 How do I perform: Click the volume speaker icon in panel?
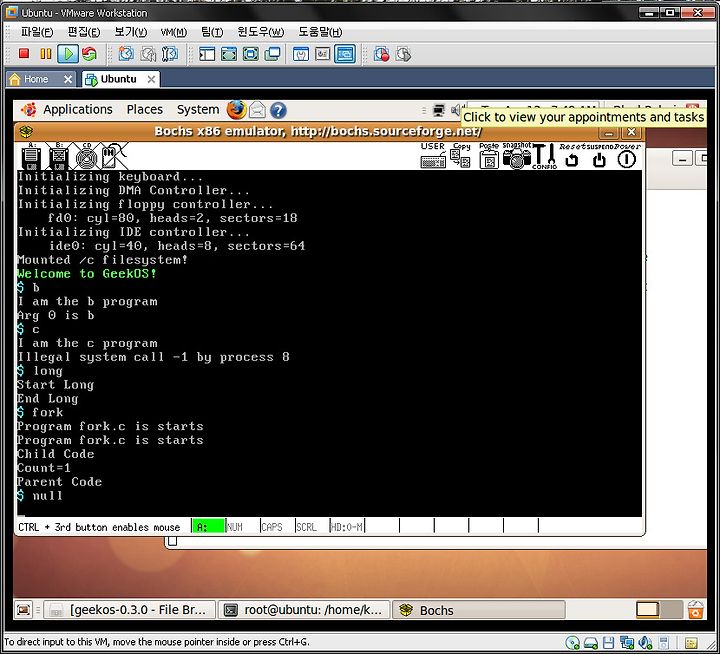[455, 110]
